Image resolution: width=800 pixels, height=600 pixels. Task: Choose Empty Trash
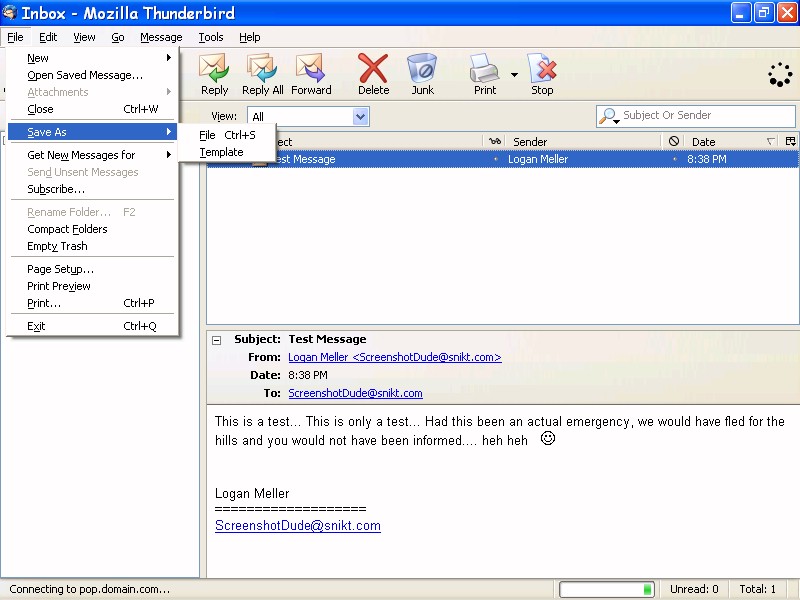point(93,246)
